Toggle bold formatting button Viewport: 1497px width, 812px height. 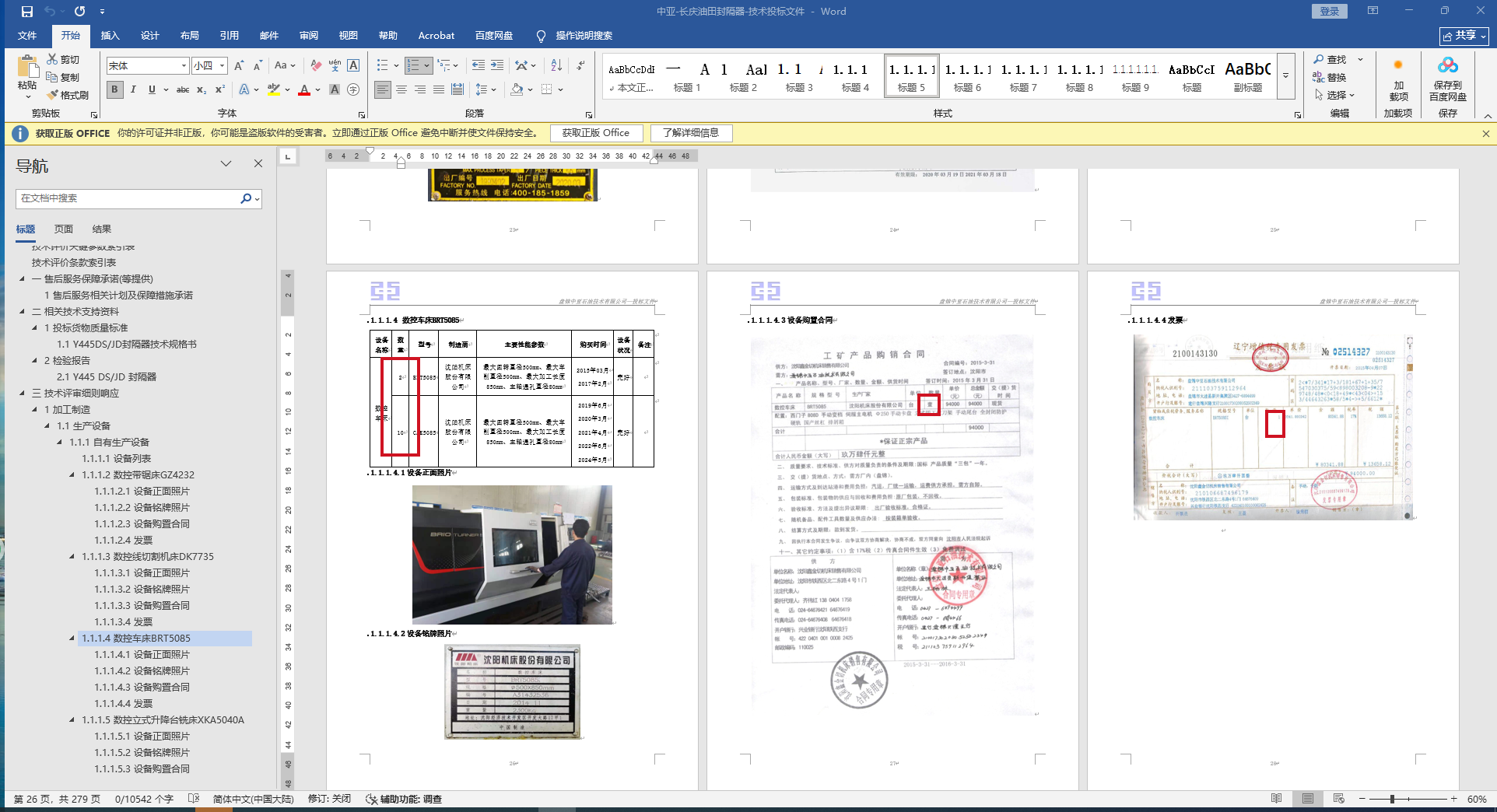point(114,89)
